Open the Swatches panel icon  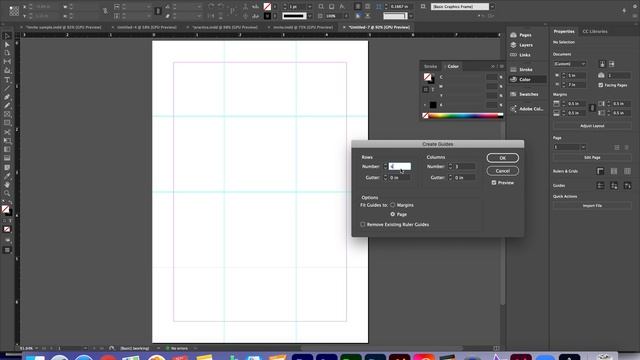[513, 94]
